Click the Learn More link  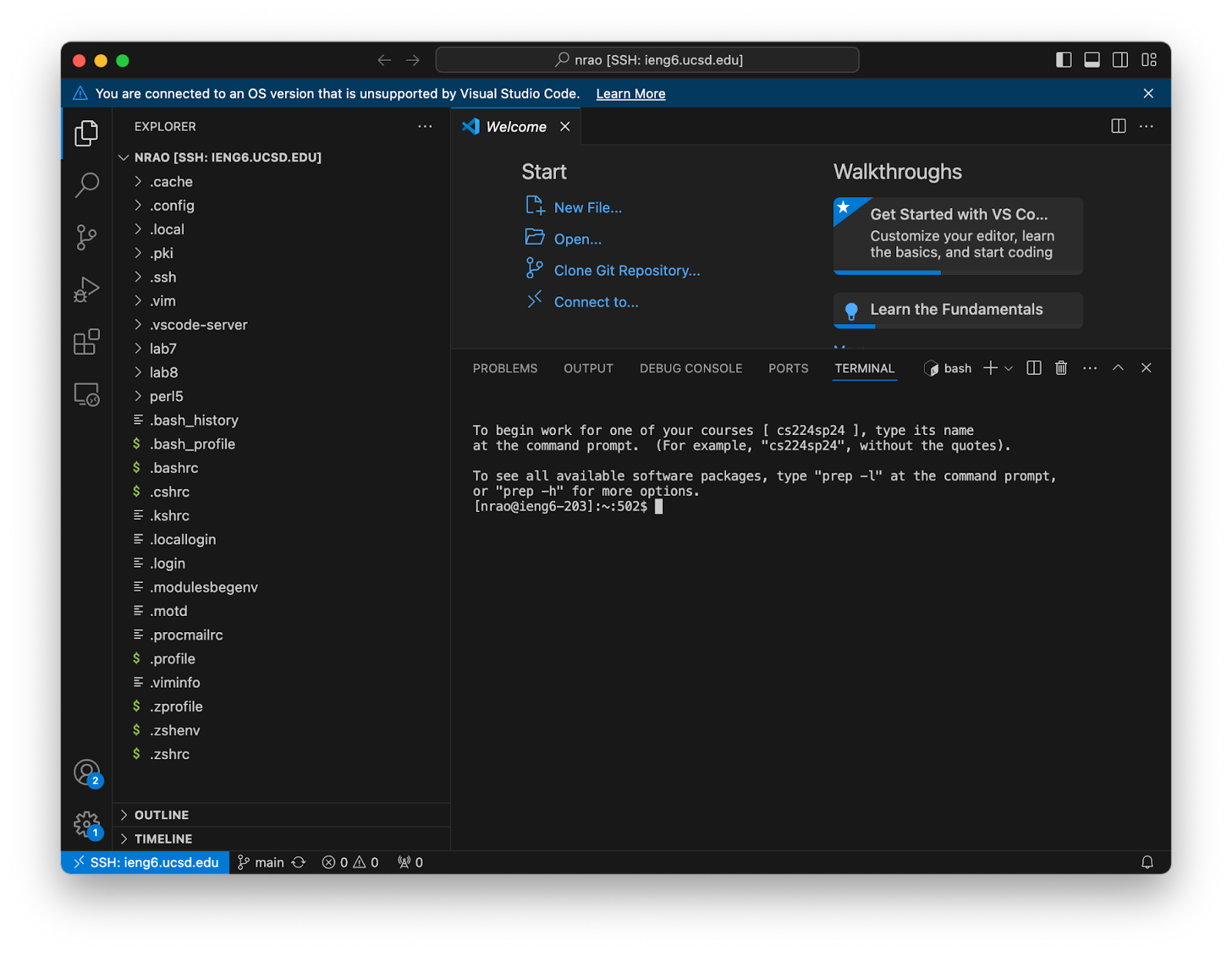click(631, 94)
